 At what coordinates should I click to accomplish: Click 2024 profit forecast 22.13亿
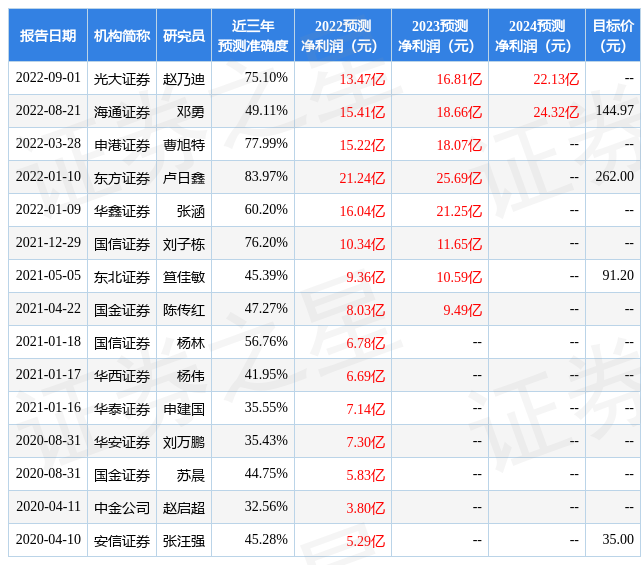point(556,79)
